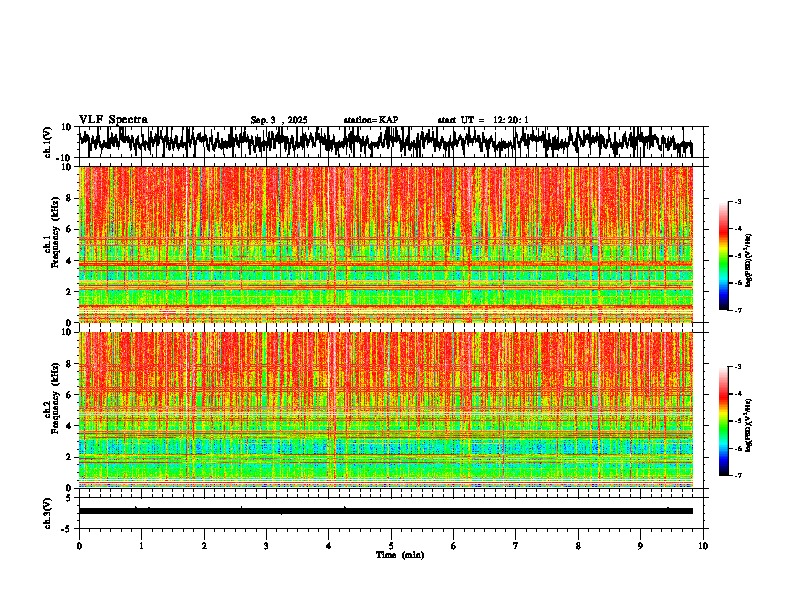The height and width of the screenshot is (612, 792).
Task: Click the ch.2 frequency tick label "2"
Action: [69, 457]
